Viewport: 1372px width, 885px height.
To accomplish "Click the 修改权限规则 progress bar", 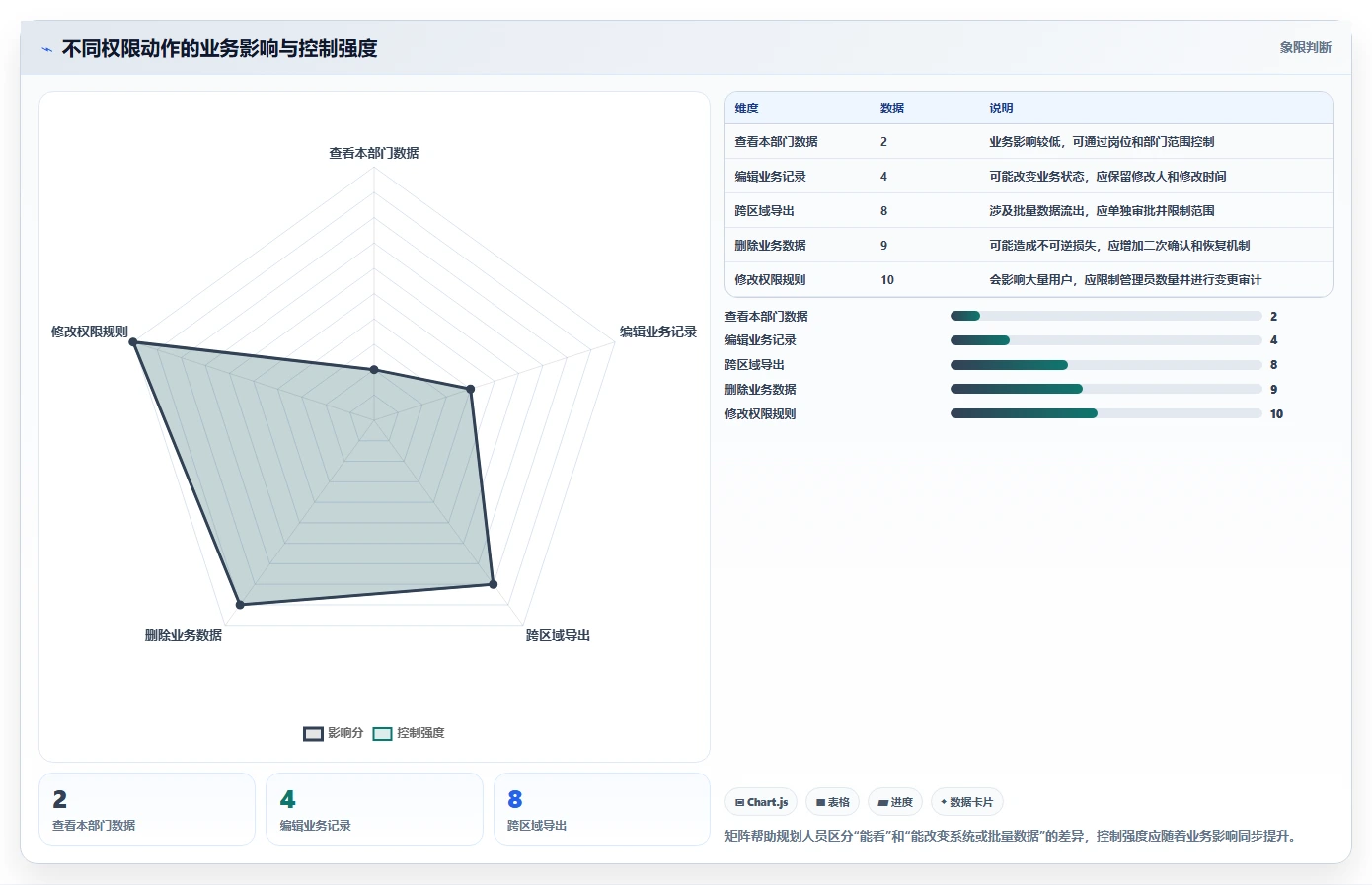I will [x=1105, y=413].
